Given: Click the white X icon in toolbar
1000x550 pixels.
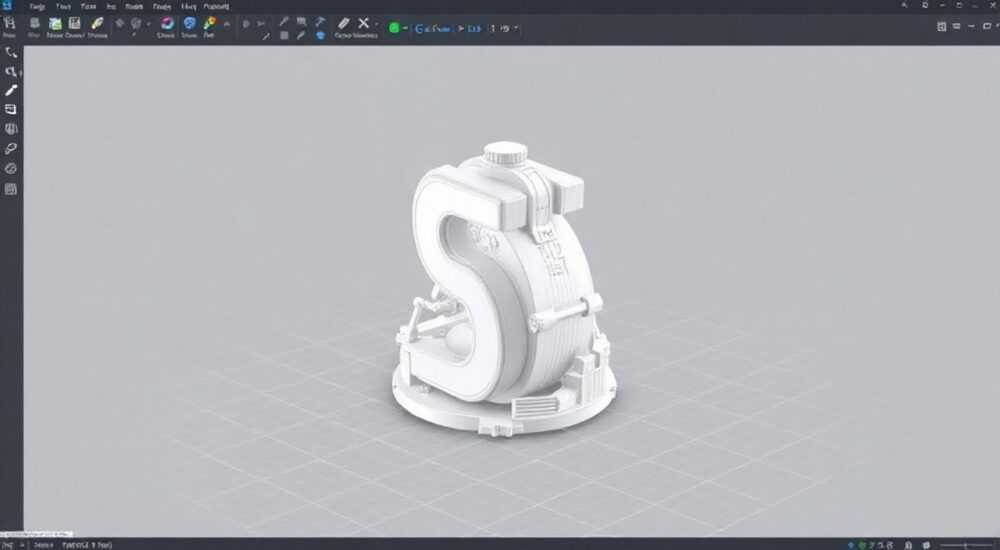Looking at the screenshot, I should [x=364, y=24].
